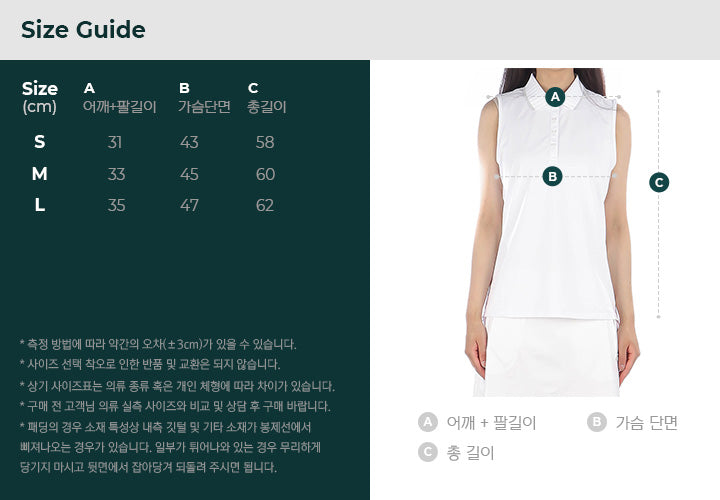The height and width of the screenshot is (500, 720).
Task: Click column header C 총길이
Action: pyautogui.click(x=266, y=98)
